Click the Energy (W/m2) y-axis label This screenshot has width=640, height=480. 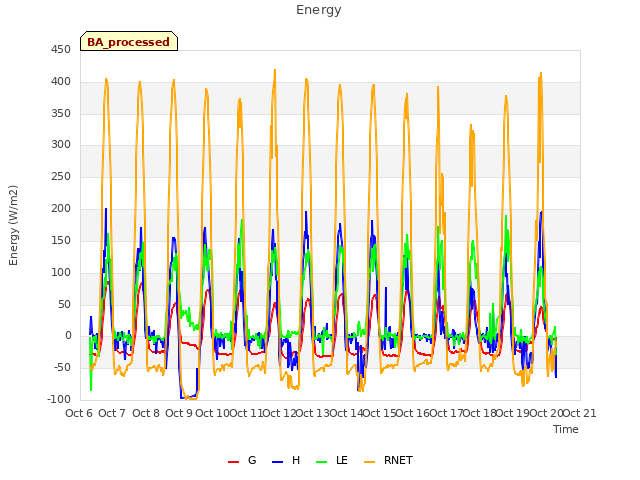[x=13, y=225]
